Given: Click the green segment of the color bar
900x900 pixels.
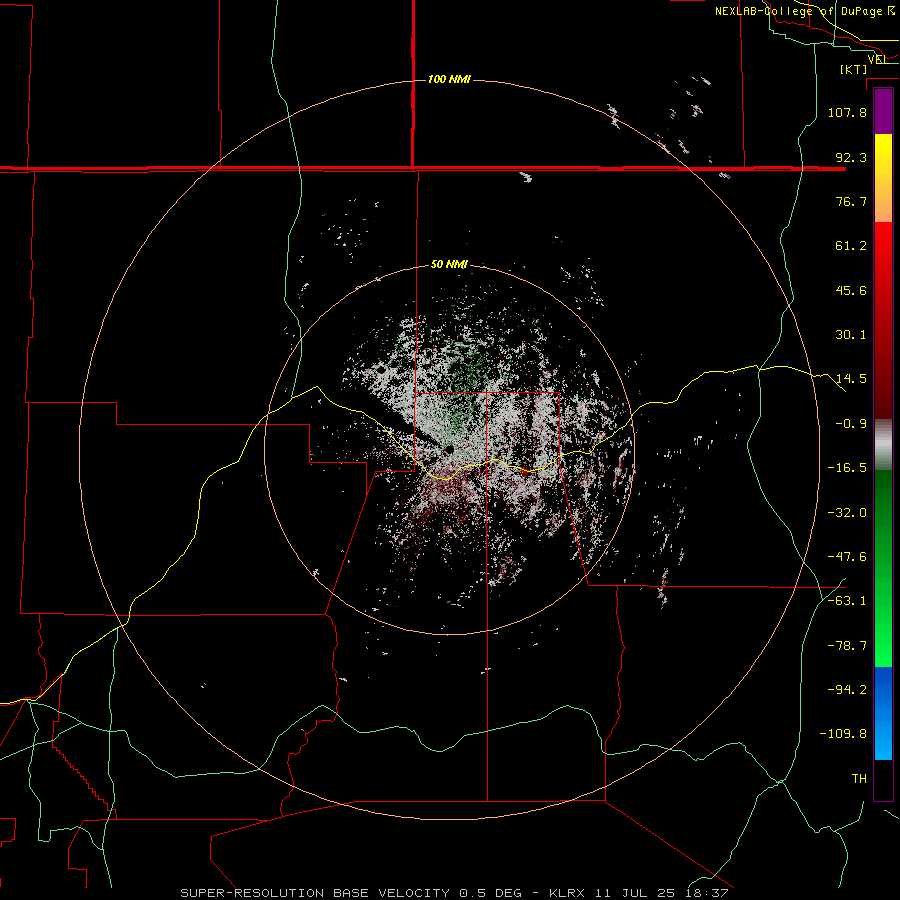Looking at the screenshot, I should [883, 568].
